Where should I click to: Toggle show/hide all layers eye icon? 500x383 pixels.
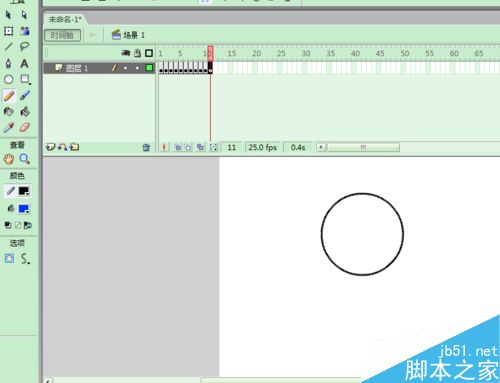point(126,53)
